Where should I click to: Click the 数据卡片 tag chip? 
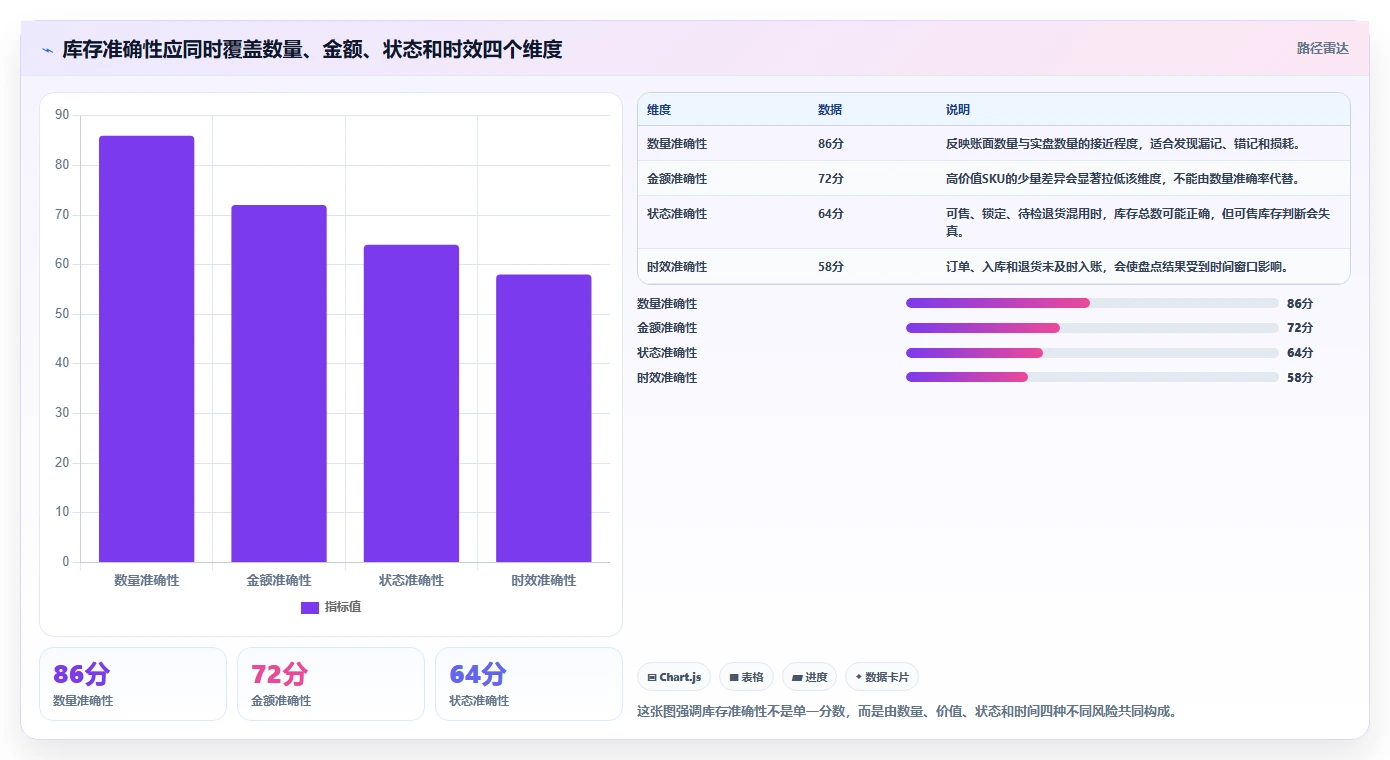click(882, 677)
